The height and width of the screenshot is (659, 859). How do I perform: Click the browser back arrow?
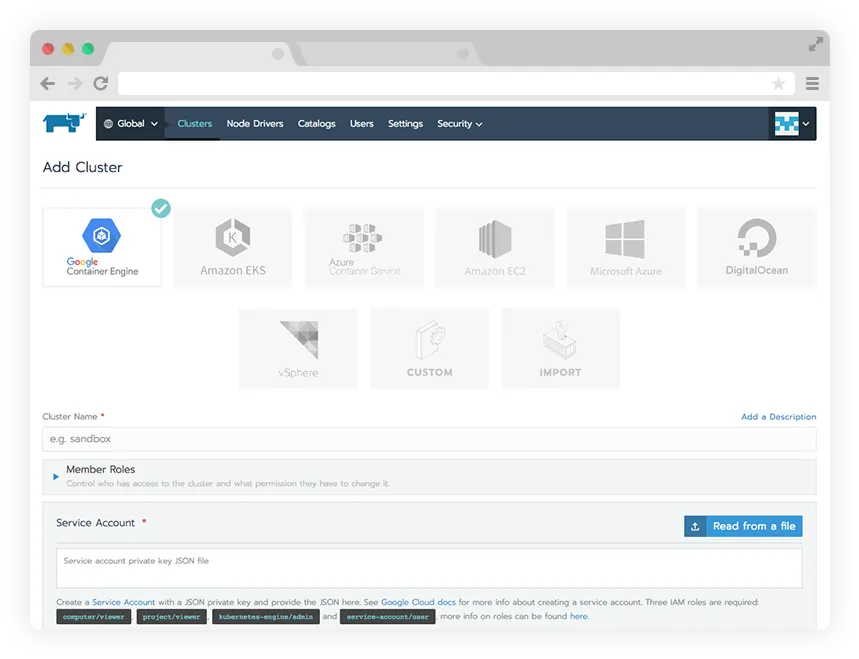pyautogui.click(x=48, y=83)
